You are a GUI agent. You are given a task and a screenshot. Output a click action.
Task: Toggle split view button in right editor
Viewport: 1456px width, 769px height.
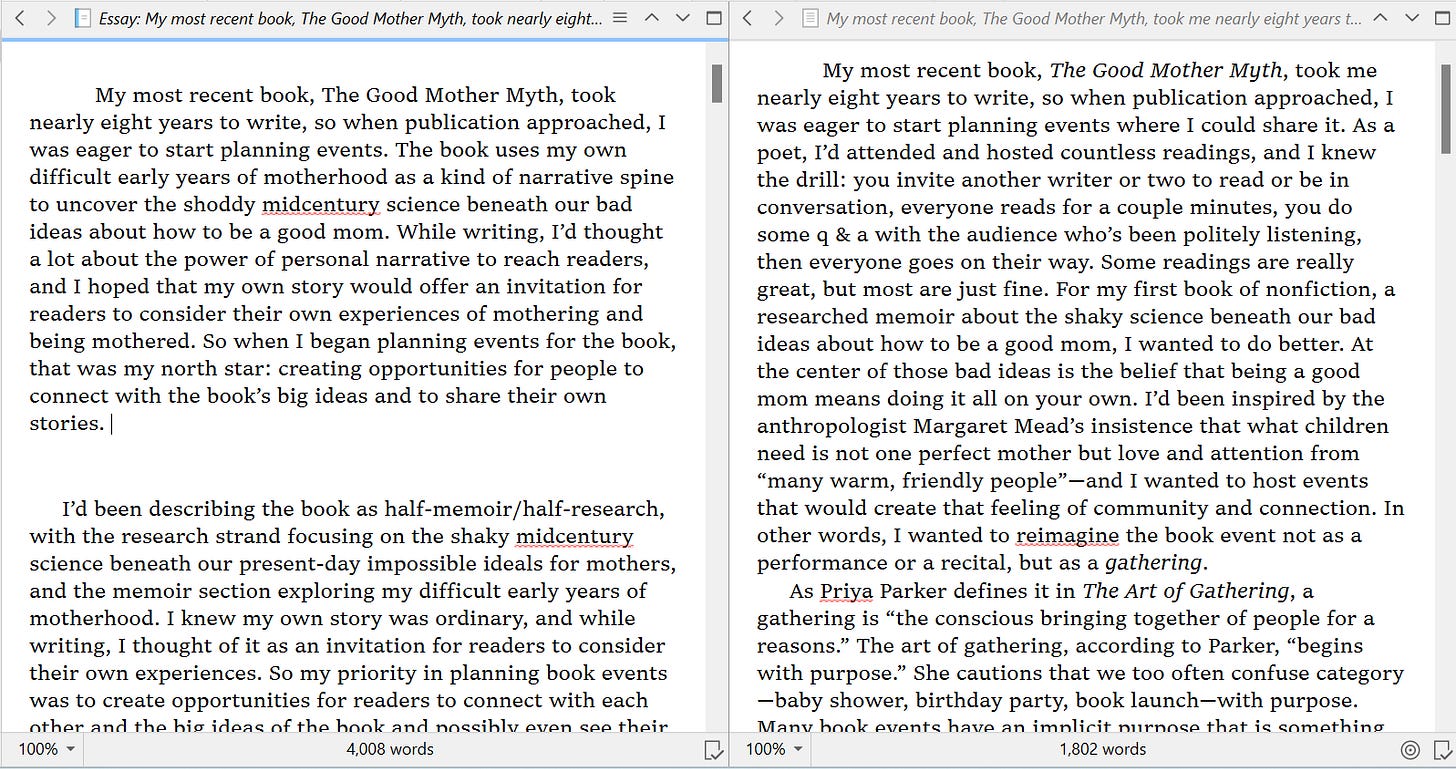1443,18
